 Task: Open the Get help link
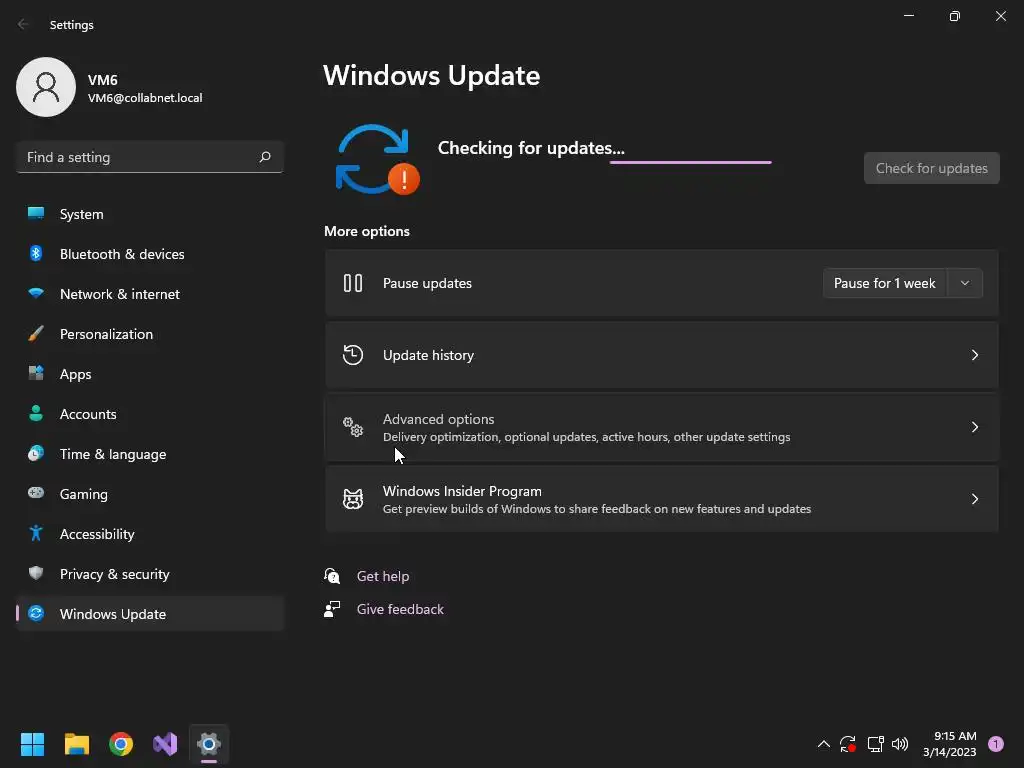pos(383,576)
